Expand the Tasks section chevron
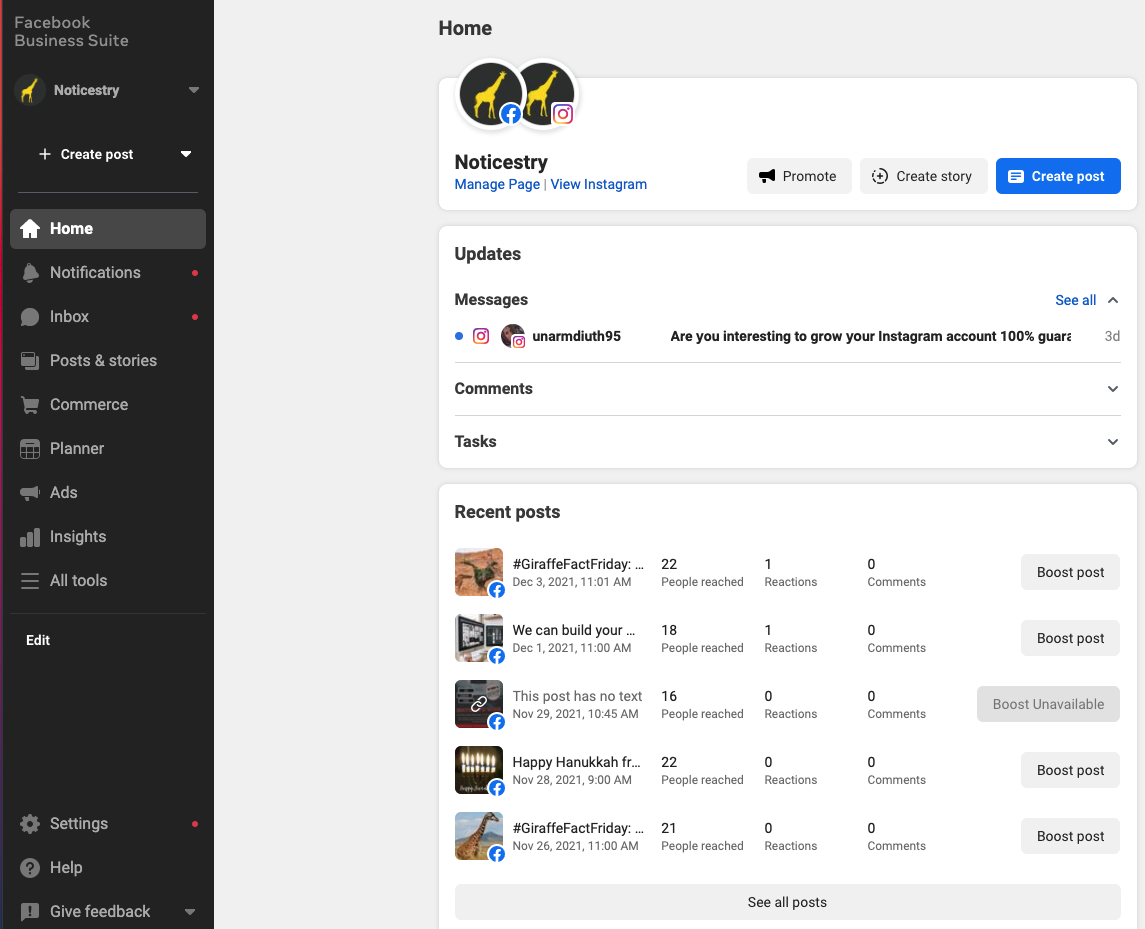 pyautogui.click(x=1113, y=442)
